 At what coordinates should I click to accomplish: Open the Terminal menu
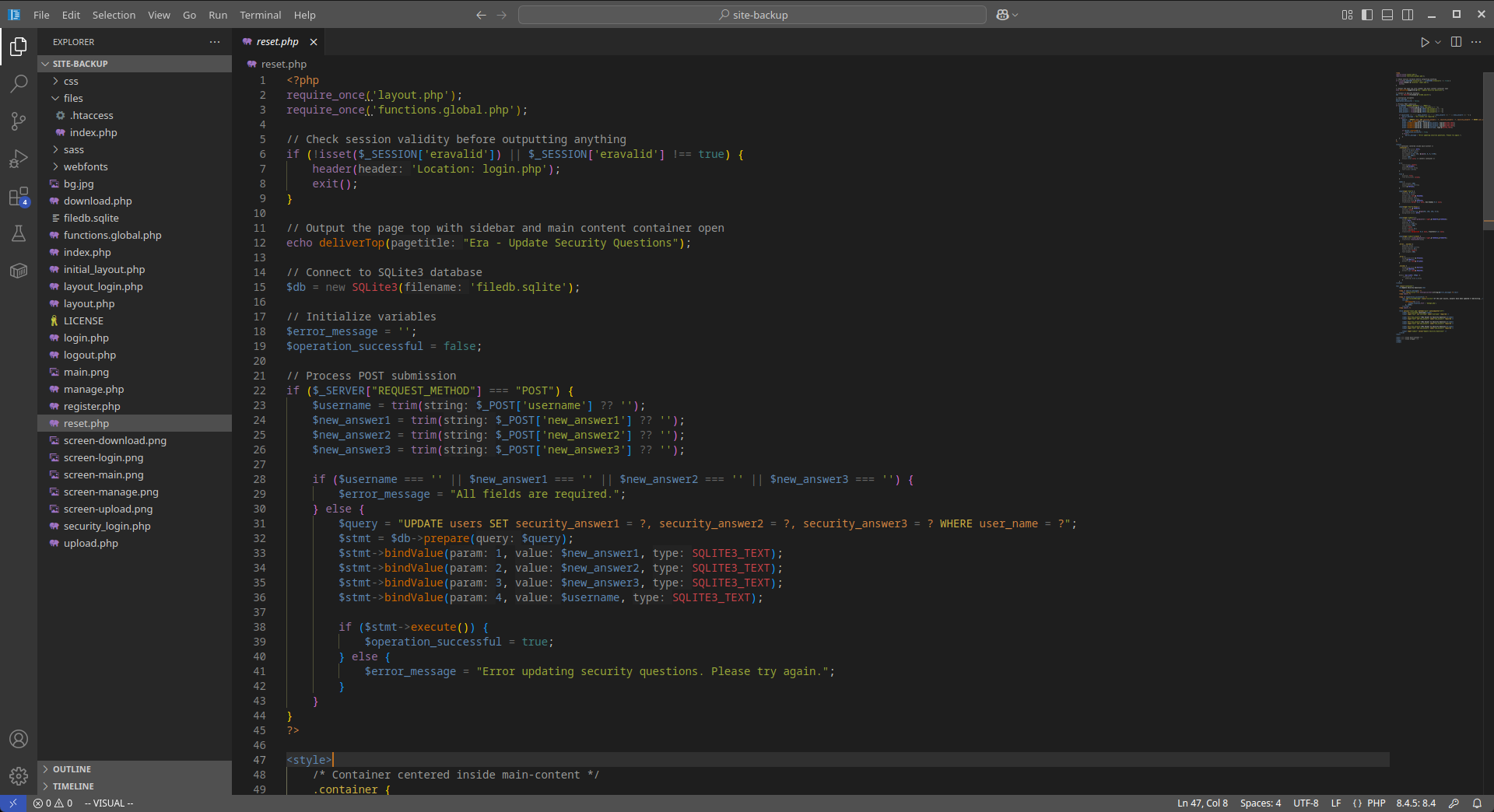[260, 15]
